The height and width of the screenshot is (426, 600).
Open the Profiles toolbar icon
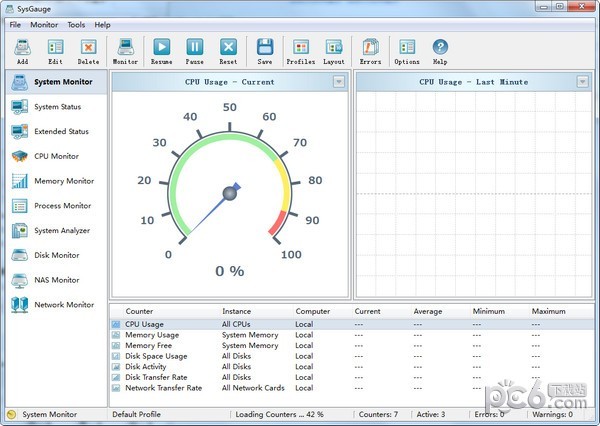[x=301, y=51]
